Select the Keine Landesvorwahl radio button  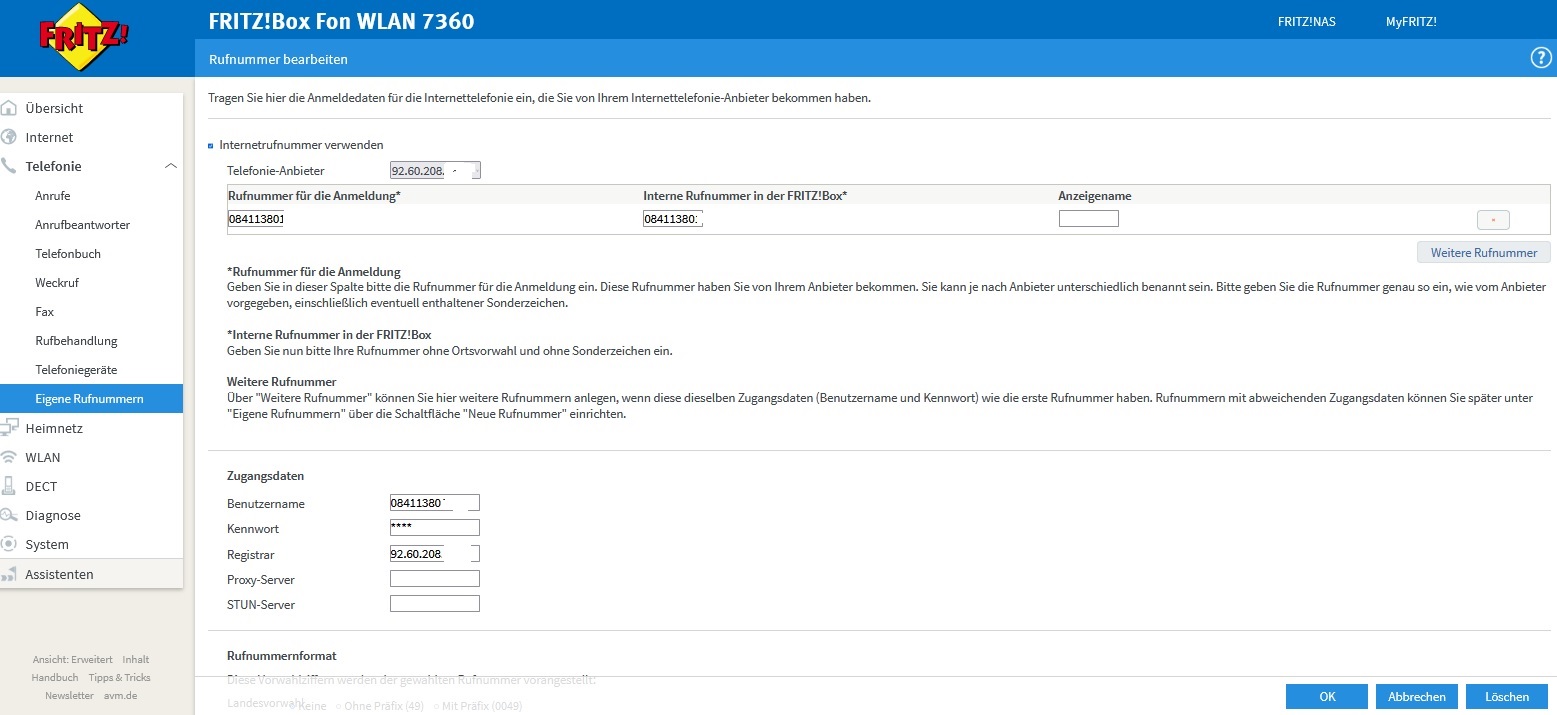(x=293, y=706)
